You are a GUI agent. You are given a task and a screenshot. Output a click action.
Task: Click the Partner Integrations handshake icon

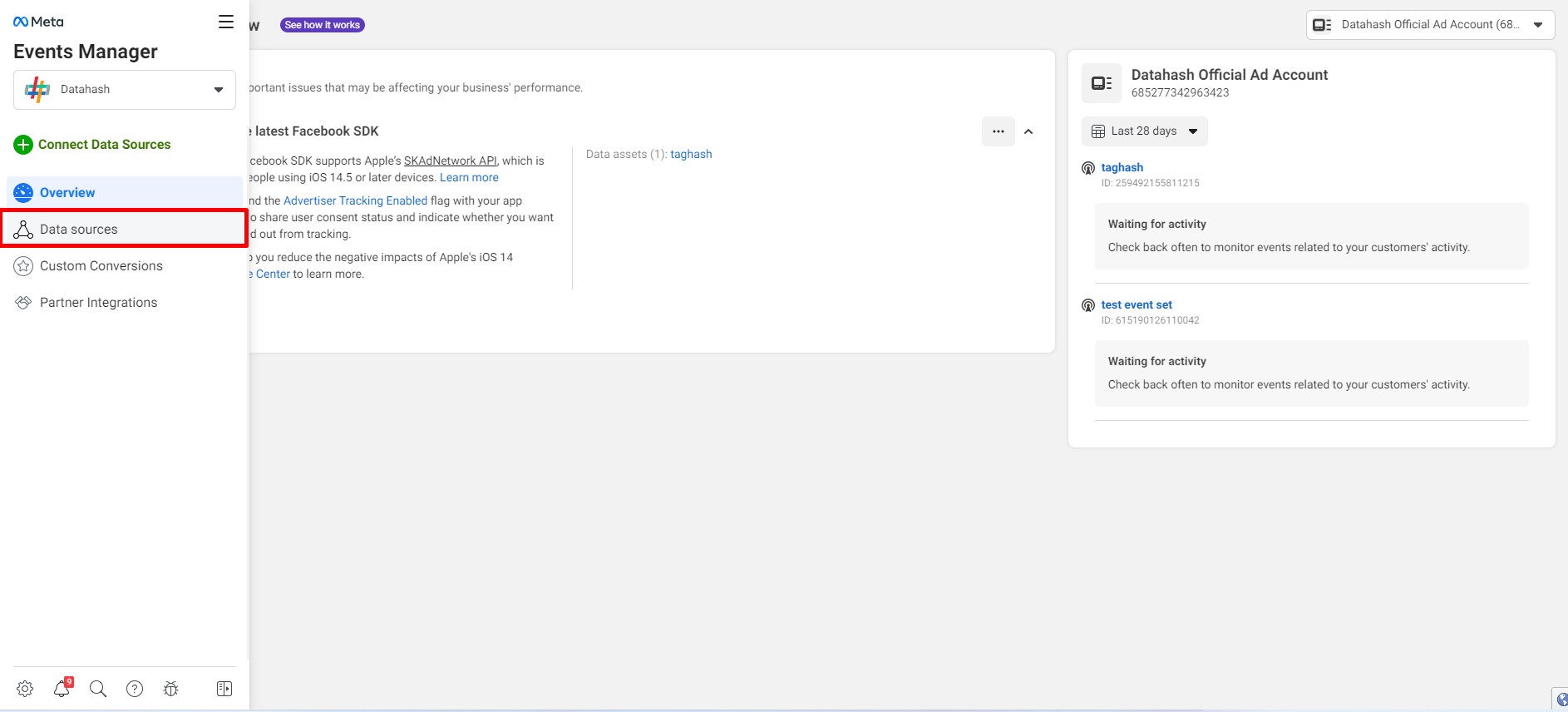coord(23,303)
